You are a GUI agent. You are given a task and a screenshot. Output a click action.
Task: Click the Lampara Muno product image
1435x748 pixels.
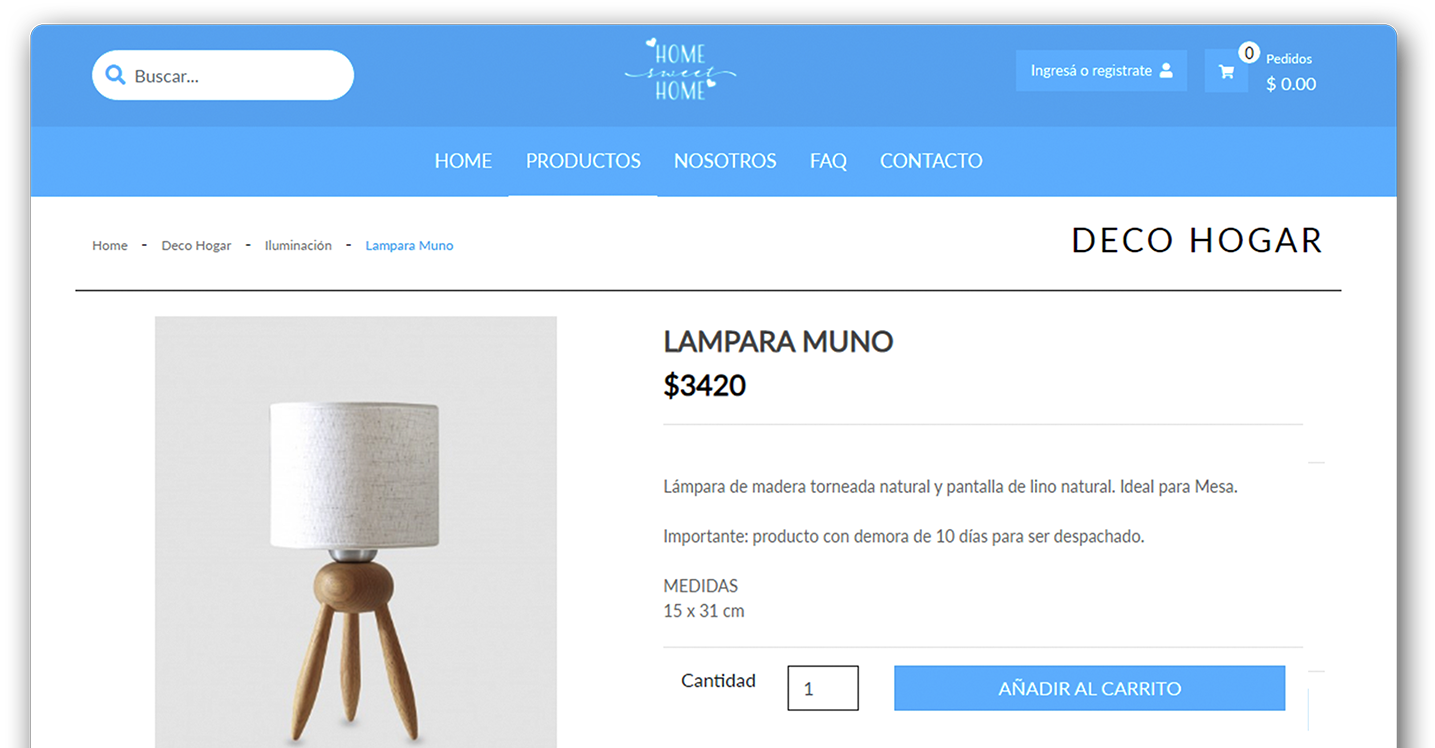[x=355, y=532]
